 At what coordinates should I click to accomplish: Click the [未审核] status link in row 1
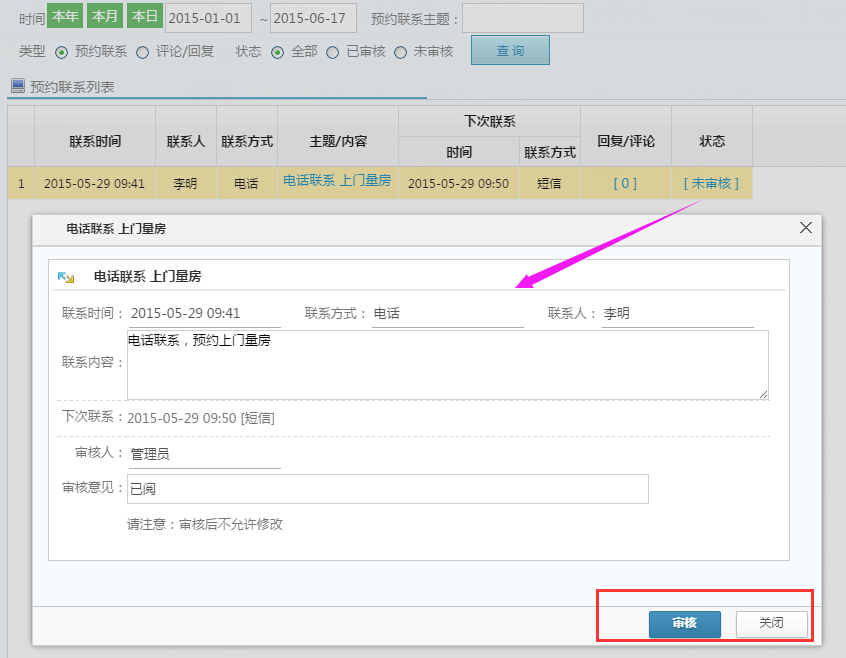click(711, 183)
